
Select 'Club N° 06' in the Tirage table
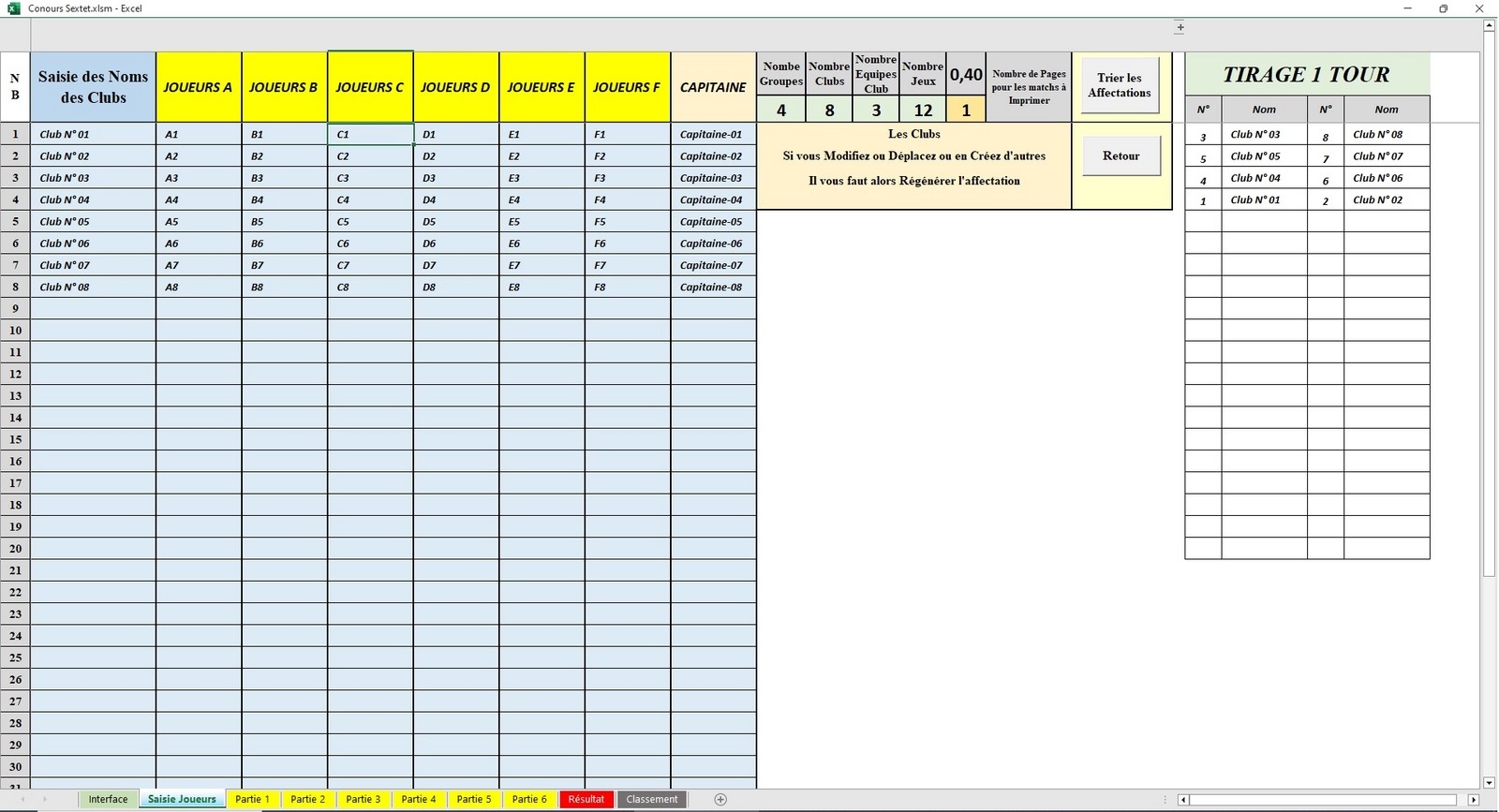pyautogui.click(x=1387, y=178)
